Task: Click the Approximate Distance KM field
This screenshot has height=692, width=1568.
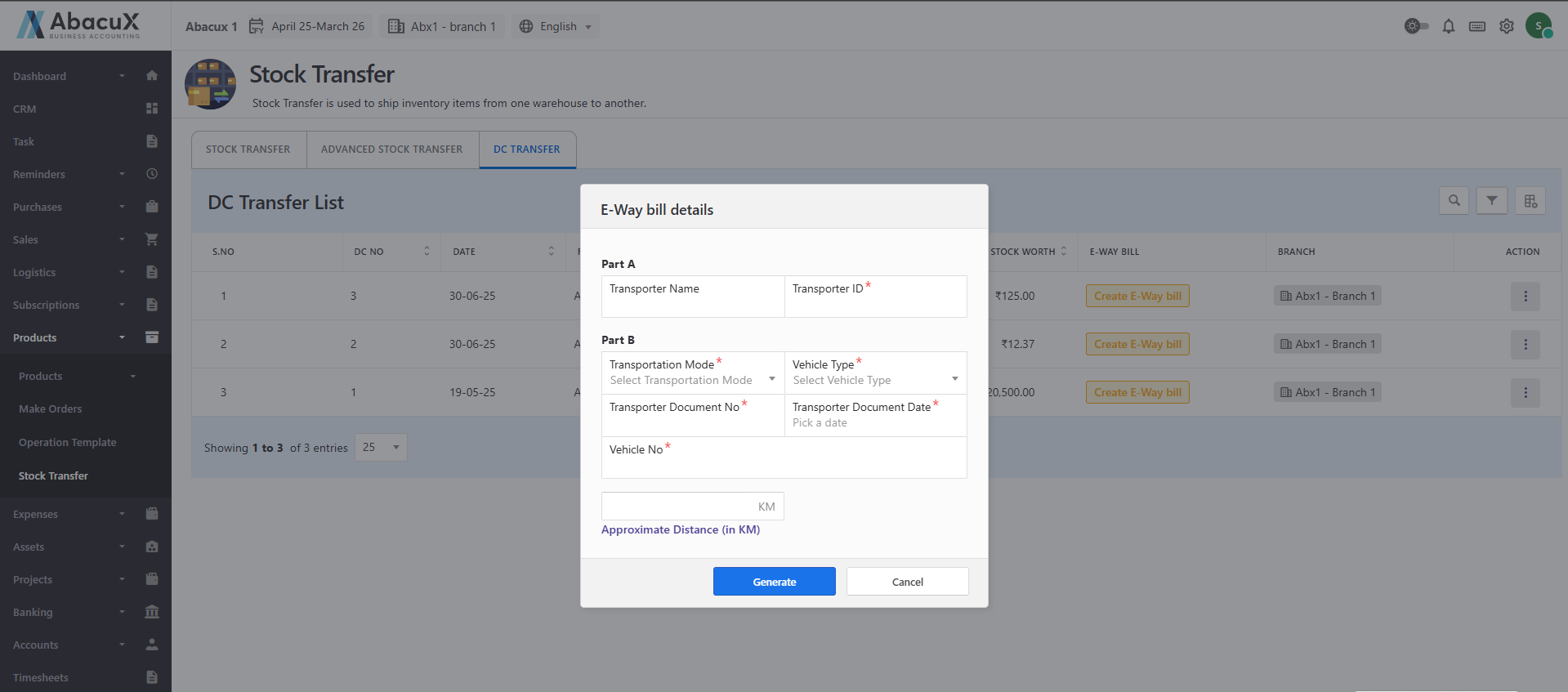Action: (678, 507)
